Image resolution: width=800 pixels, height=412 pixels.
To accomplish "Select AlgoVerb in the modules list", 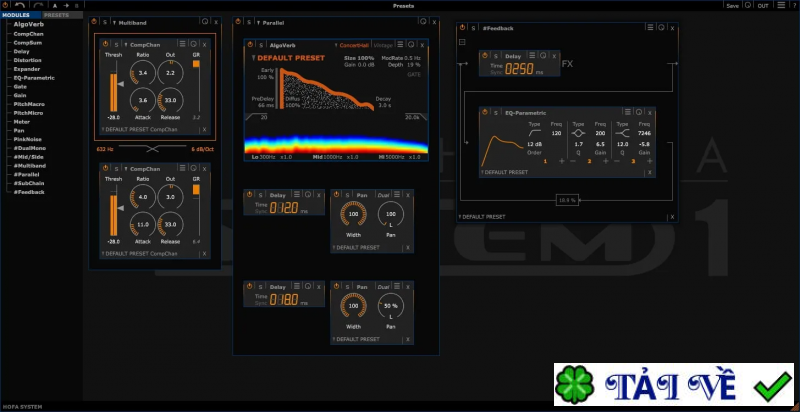I will point(29,24).
